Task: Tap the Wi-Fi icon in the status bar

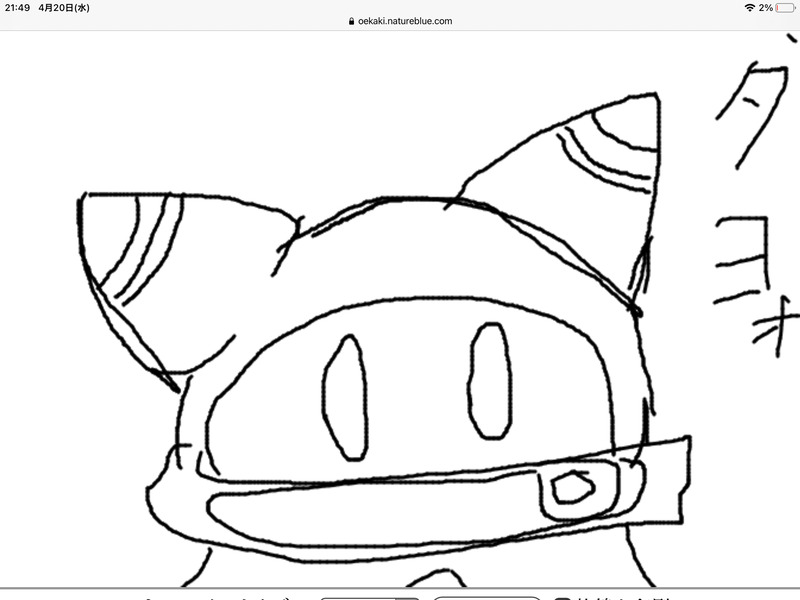Action: coord(749,8)
